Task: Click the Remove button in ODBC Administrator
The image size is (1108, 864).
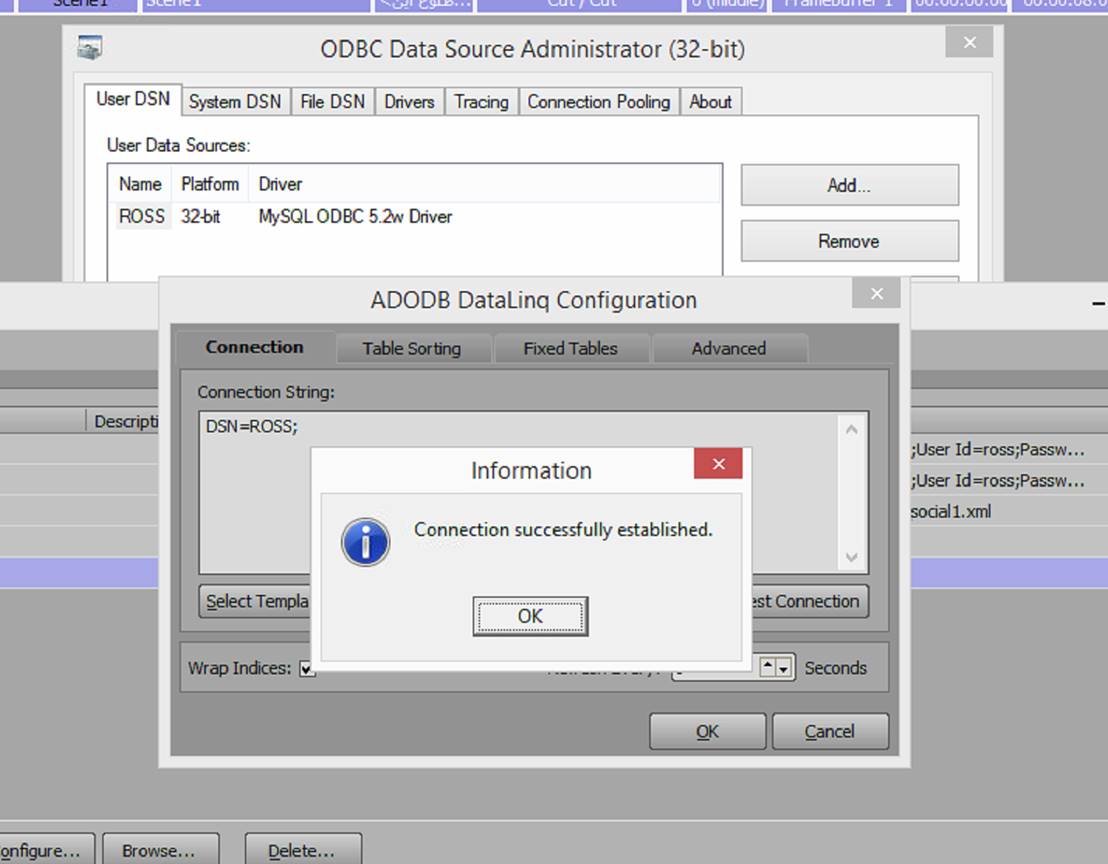Action: click(x=849, y=241)
